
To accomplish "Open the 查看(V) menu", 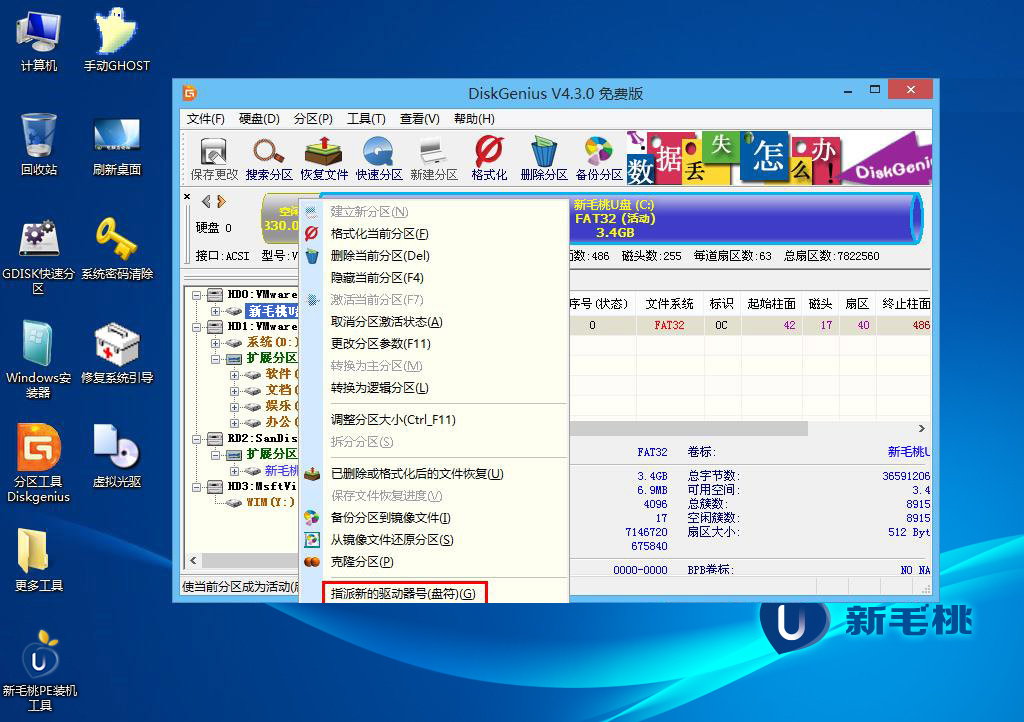I will click(419, 119).
